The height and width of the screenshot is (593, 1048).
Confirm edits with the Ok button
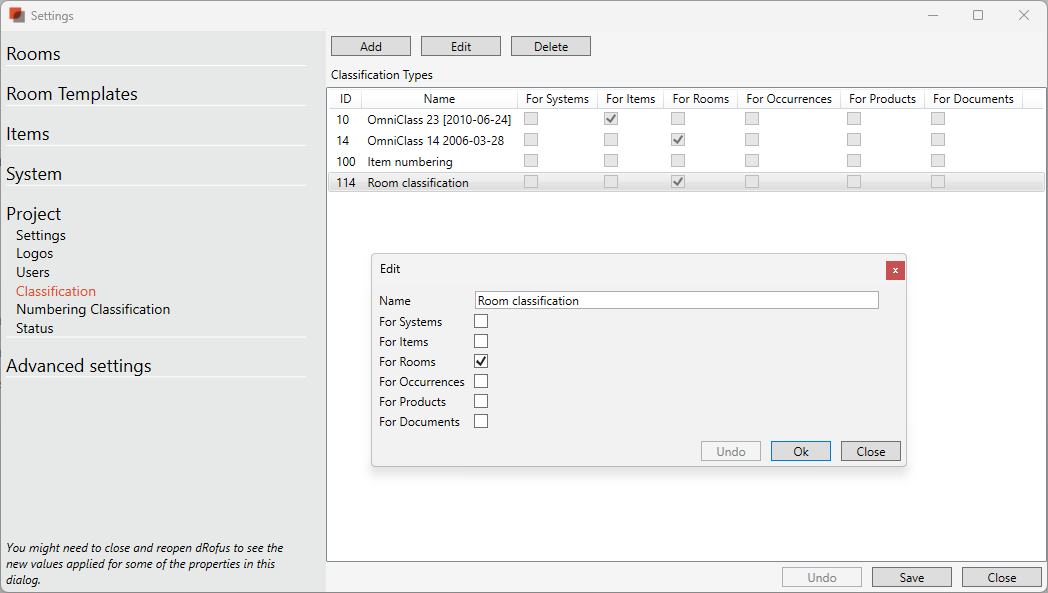tap(800, 450)
